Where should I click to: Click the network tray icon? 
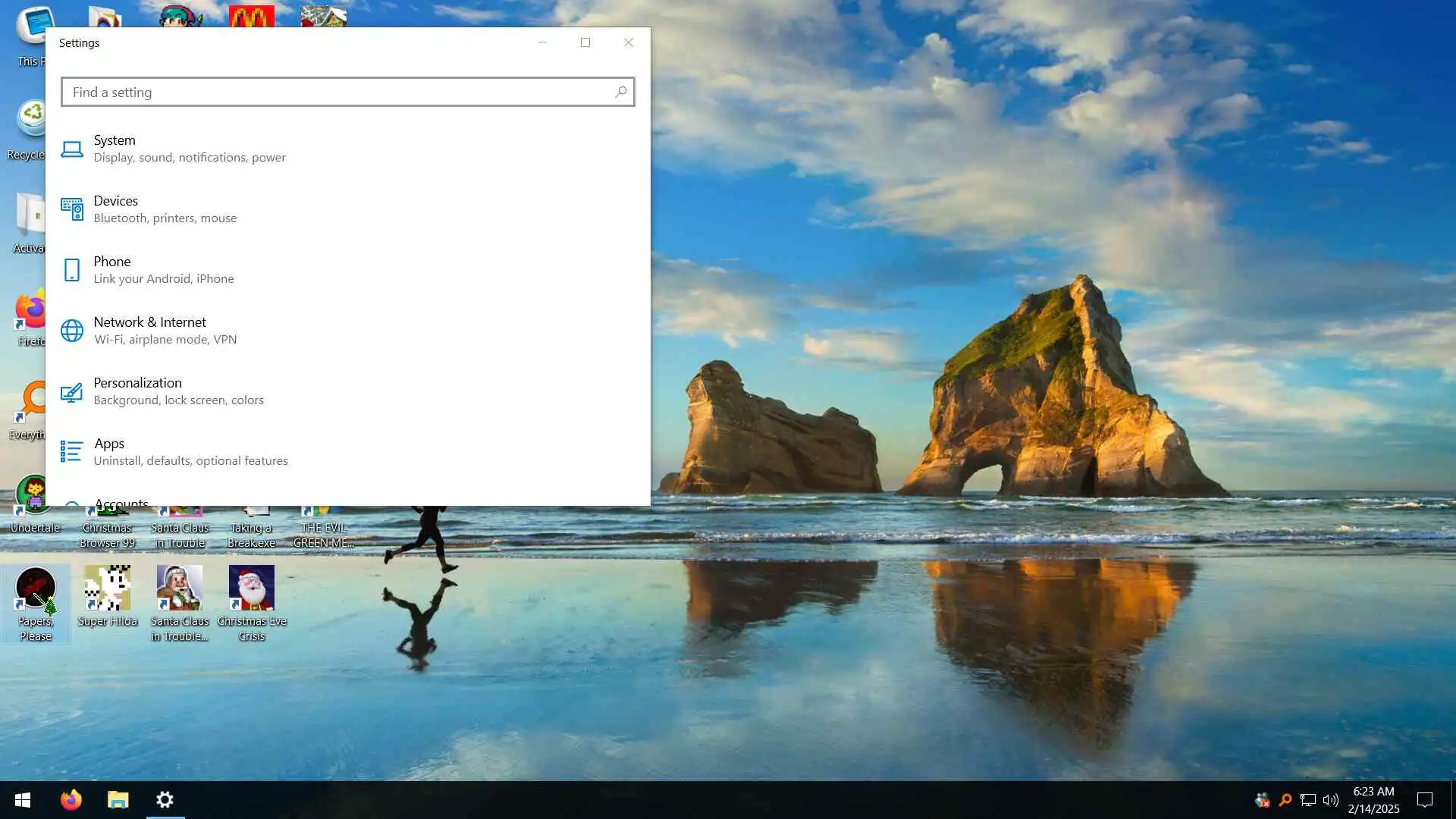coord(1307,800)
